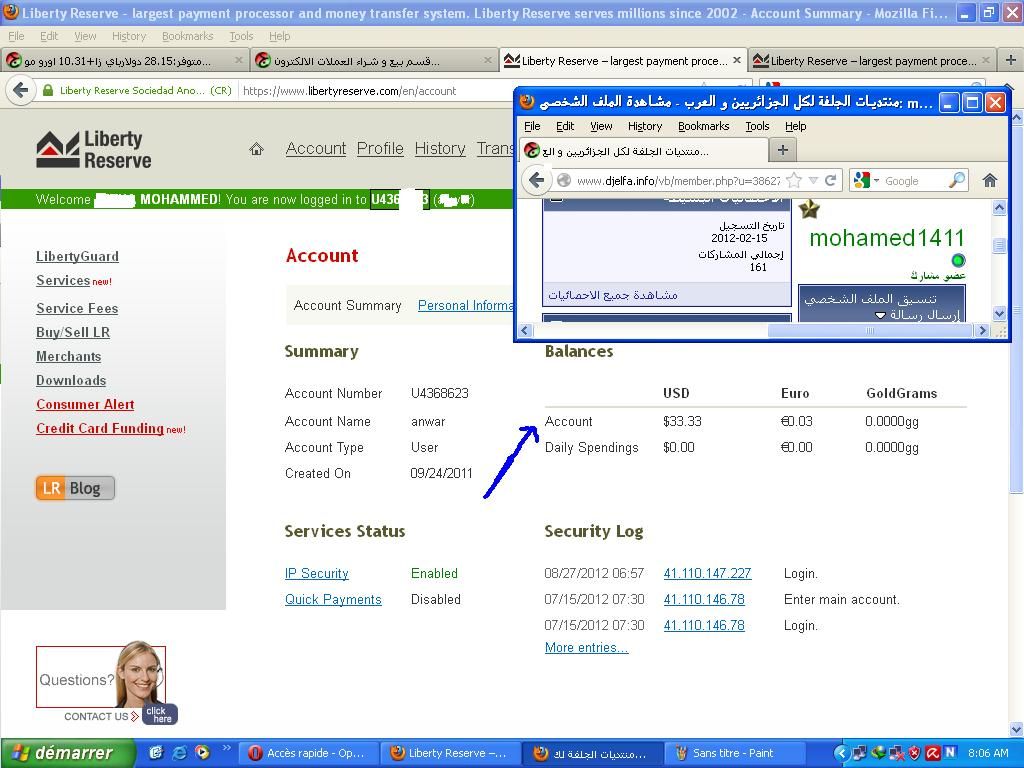Launch Internet Explorer from quick launch
Viewport: 1024px width, 768px height.
tap(180, 753)
